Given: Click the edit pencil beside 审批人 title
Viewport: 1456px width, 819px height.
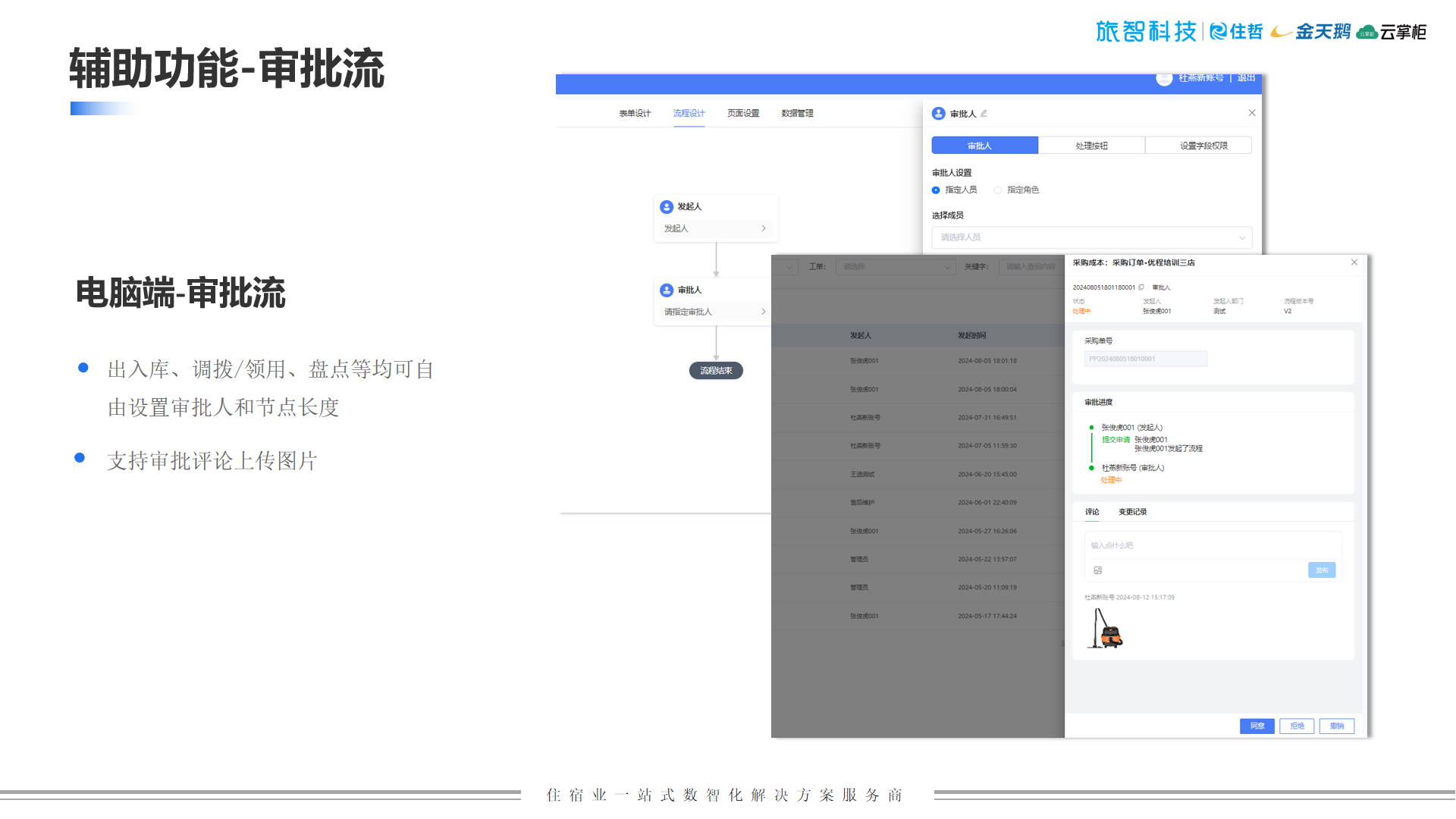Looking at the screenshot, I should [x=984, y=114].
